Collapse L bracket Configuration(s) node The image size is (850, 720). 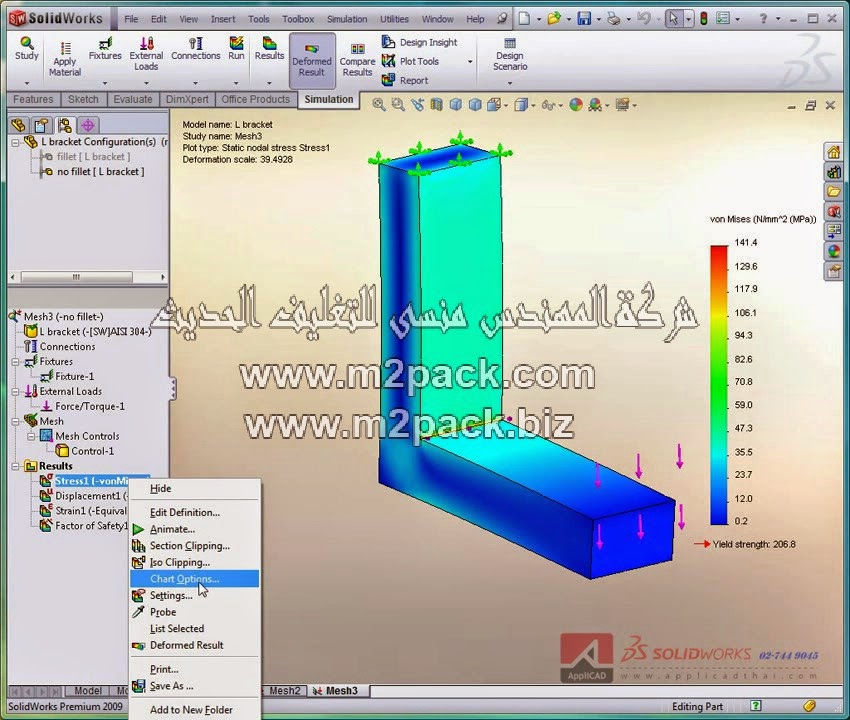click(16, 143)
